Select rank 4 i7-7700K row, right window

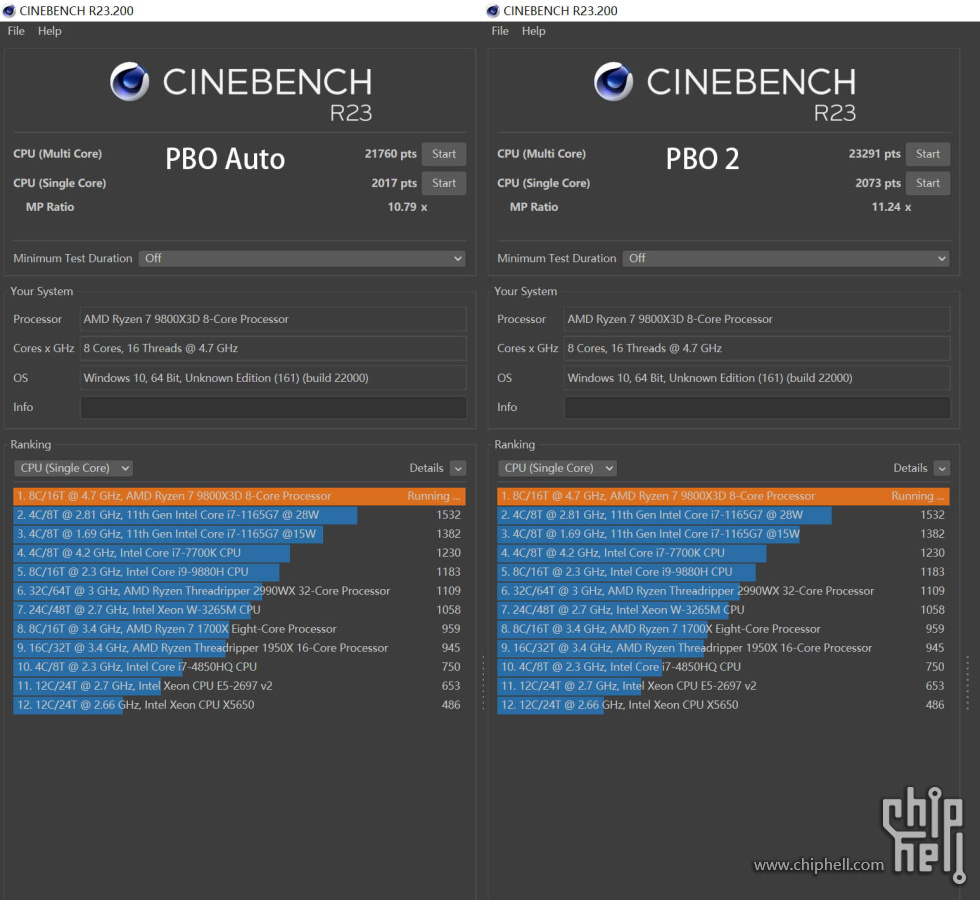723,553
